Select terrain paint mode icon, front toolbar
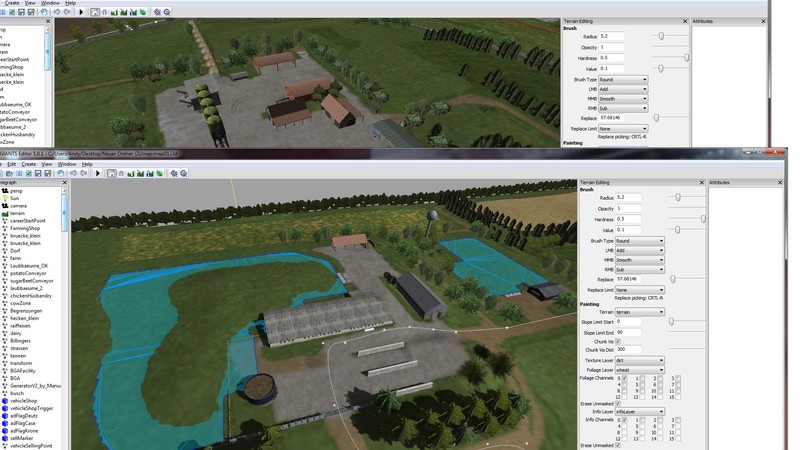800x450 pixels. tap(140, 173)
